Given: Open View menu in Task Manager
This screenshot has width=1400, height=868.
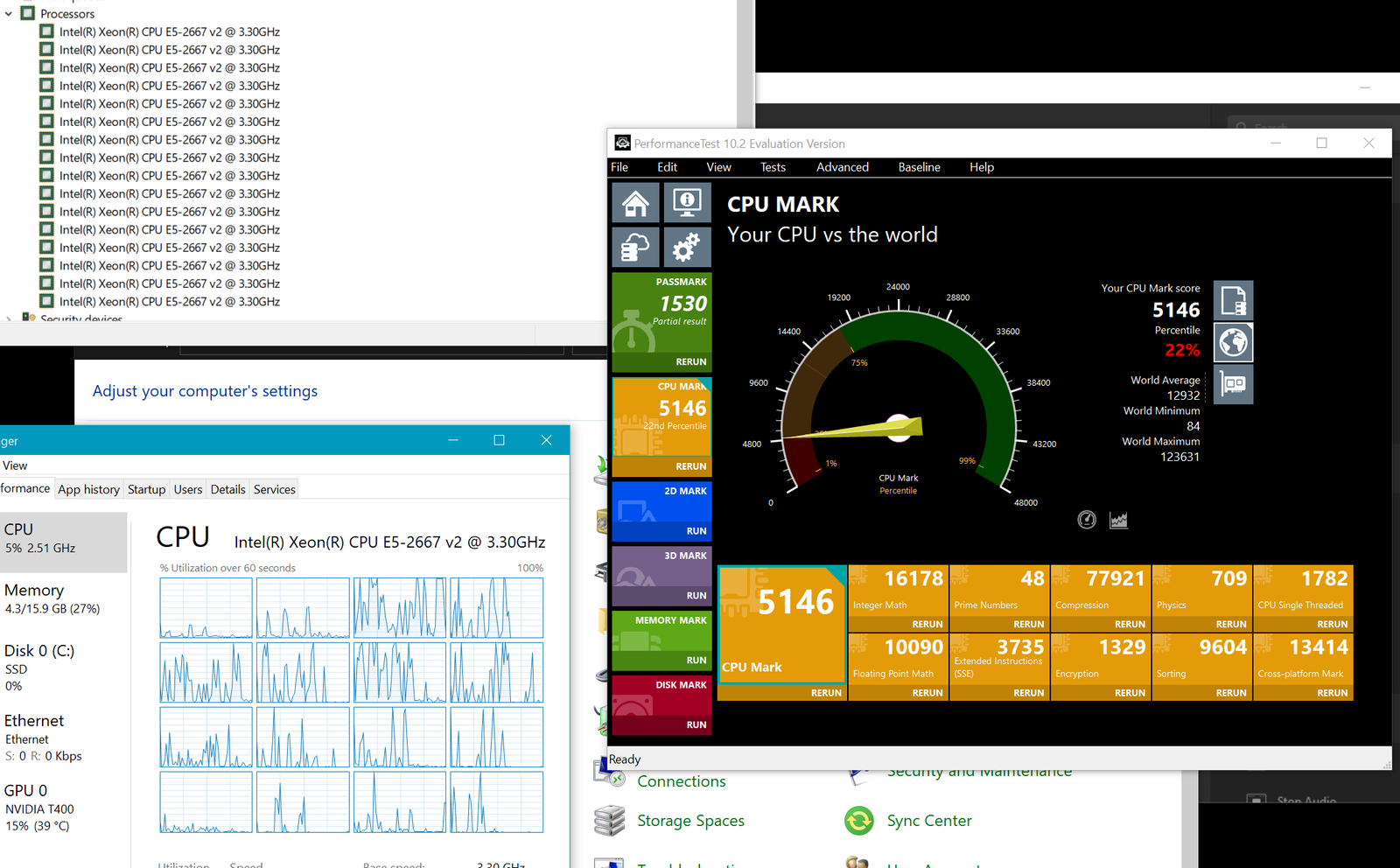Looking at the screenshot, I should (x=15, y=465).
